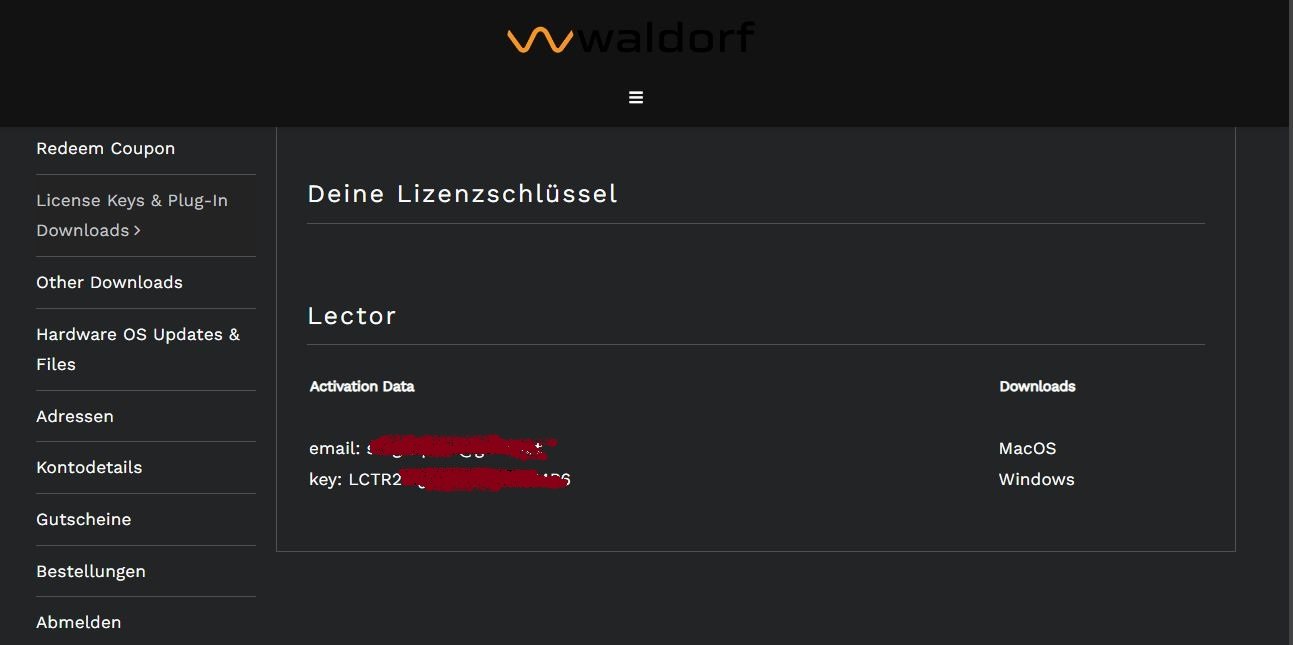Screen dimensions: 1293x645
Task: Download the Lector MacOS installer
Action: pos(1027,448)
